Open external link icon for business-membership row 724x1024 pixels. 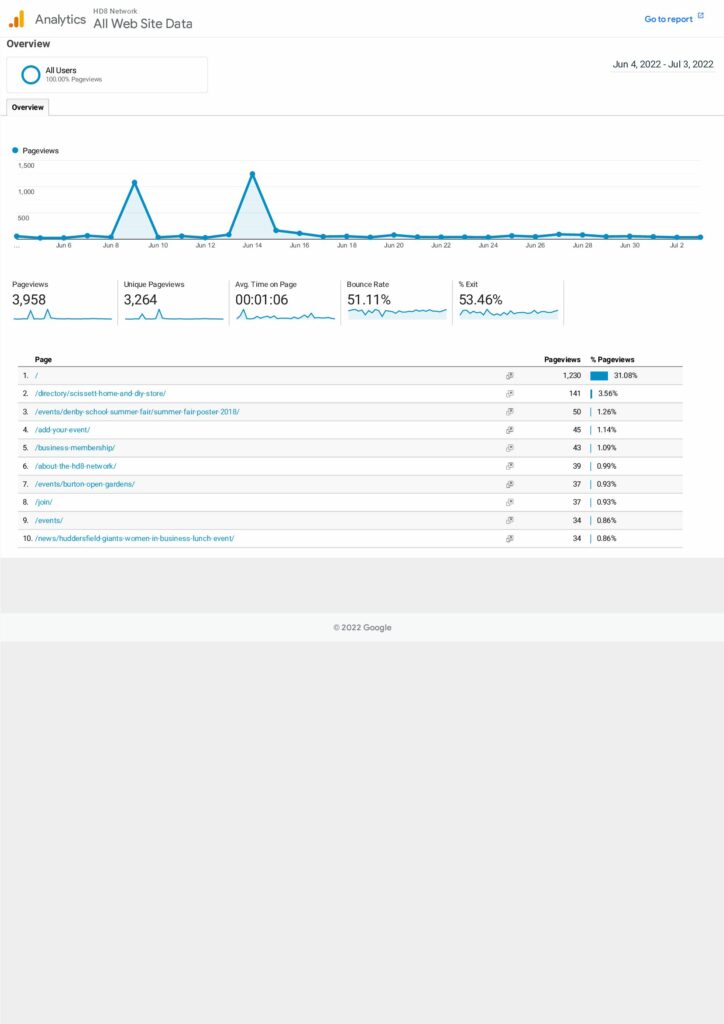509,448
